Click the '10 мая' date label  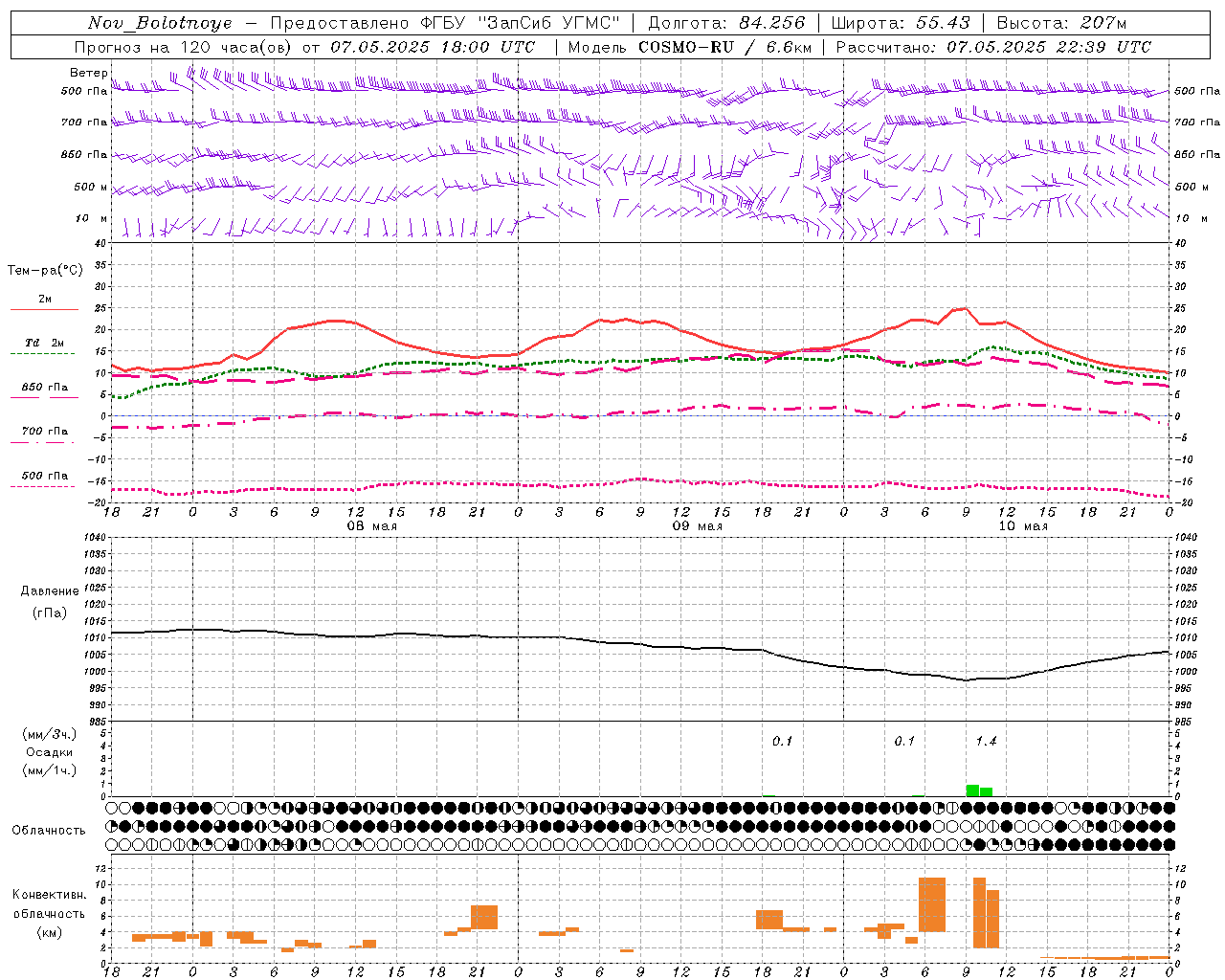[1022, 526]
